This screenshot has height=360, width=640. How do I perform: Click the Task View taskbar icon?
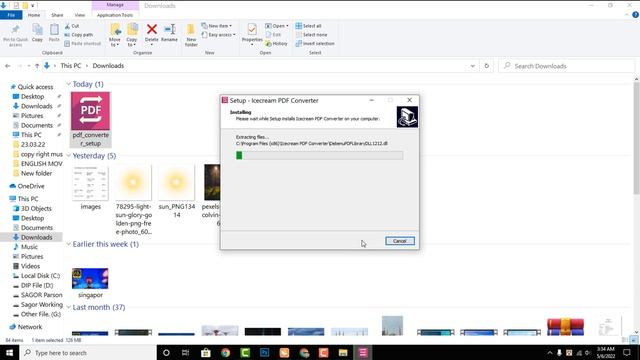(x=186, y=353)
